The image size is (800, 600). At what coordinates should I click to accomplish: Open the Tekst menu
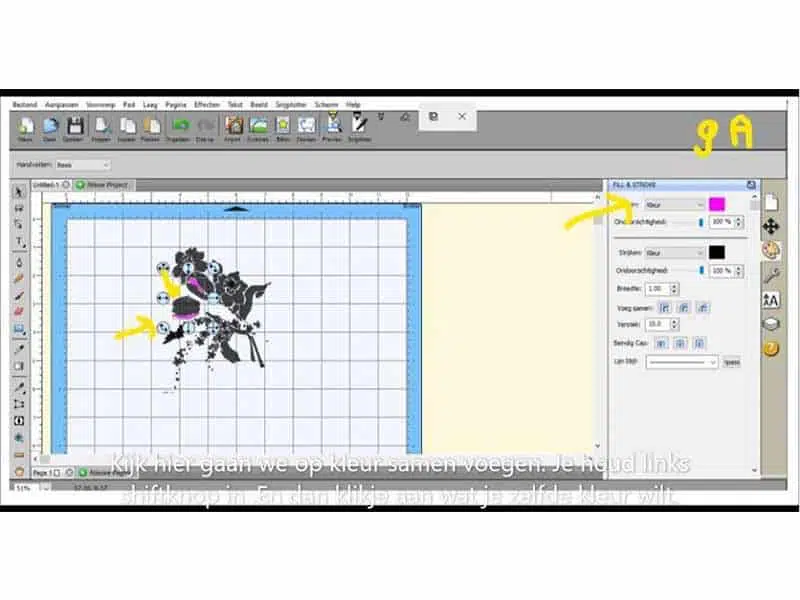[235, 105]
